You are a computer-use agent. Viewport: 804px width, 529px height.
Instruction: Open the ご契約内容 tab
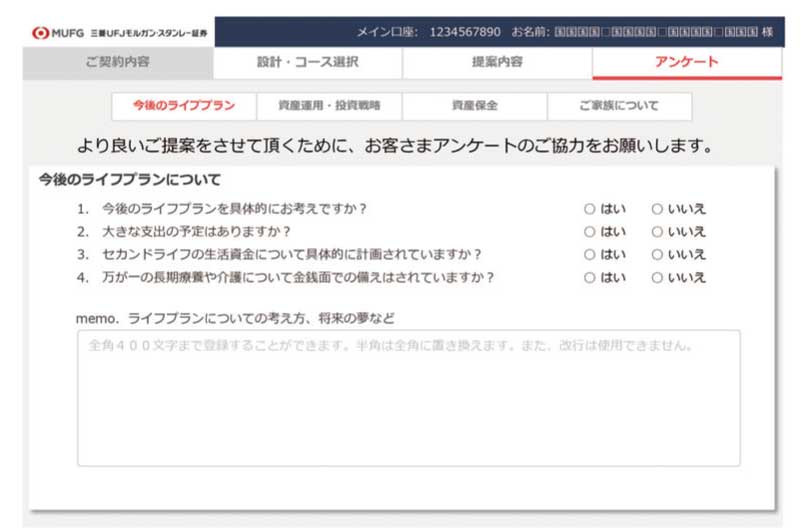(x=117, y=62)
